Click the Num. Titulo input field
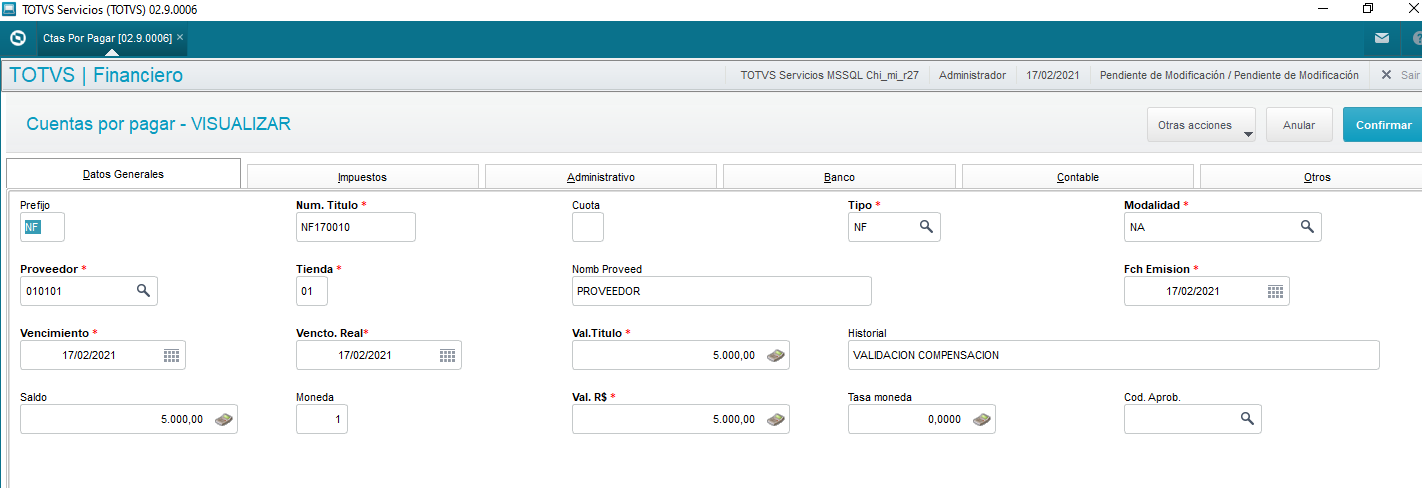This screenshot has width=1422, height=488. click(356, 227)
